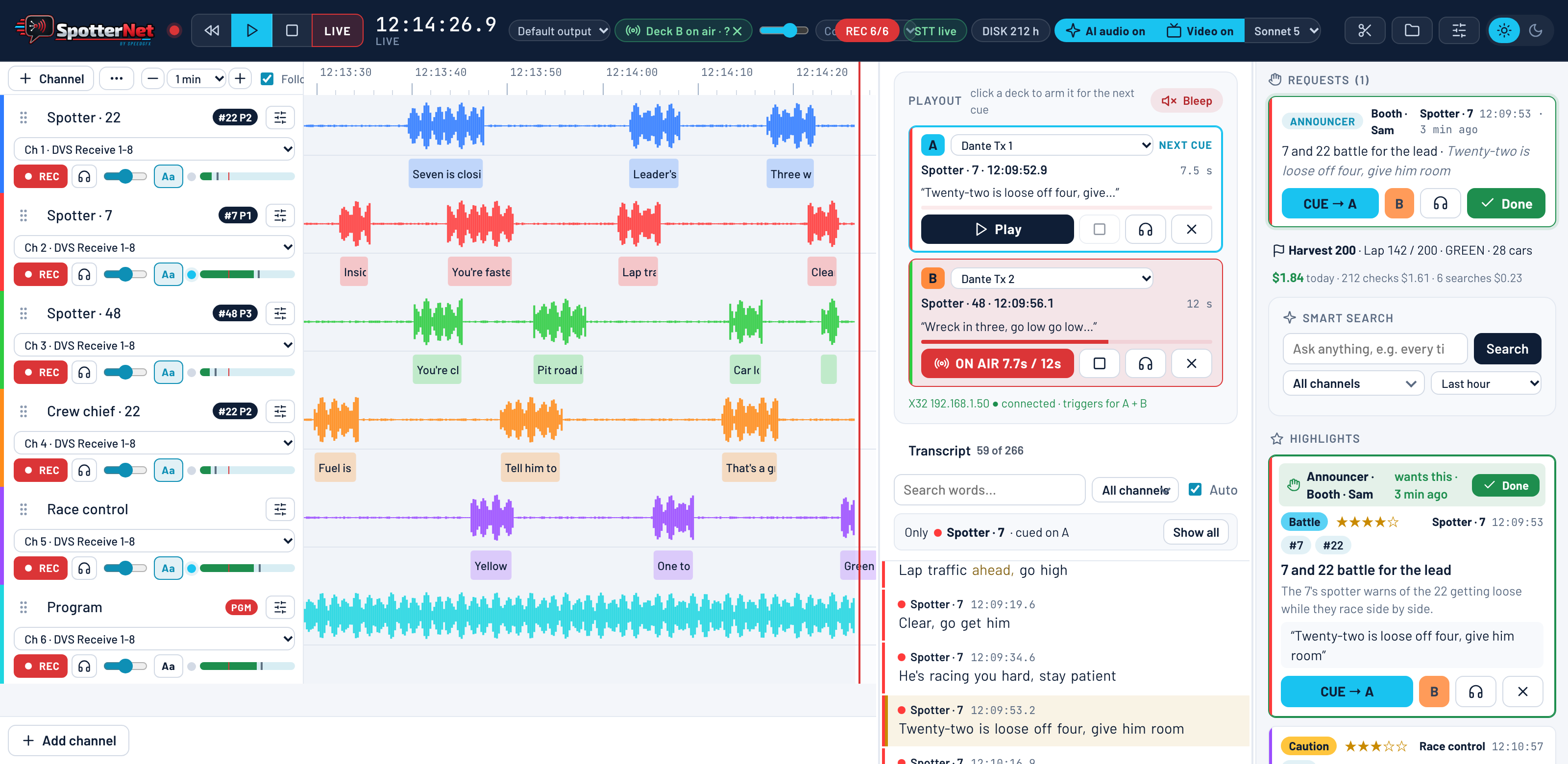The image size is (1568, 764).
Task: Click the Ask anything smart search field
Action: coord(1375,349)
